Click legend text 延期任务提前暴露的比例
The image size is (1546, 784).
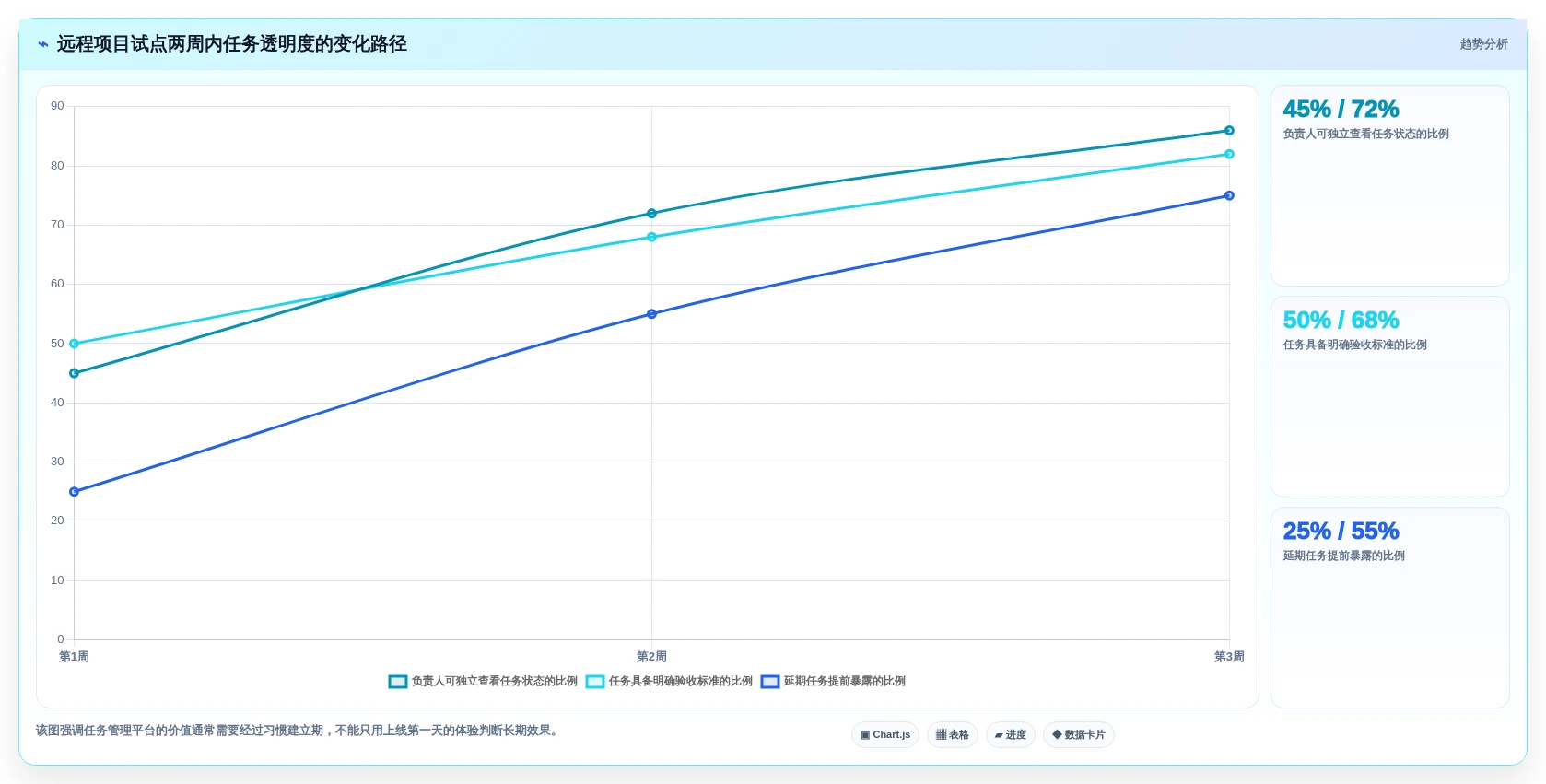pos(845,682)
